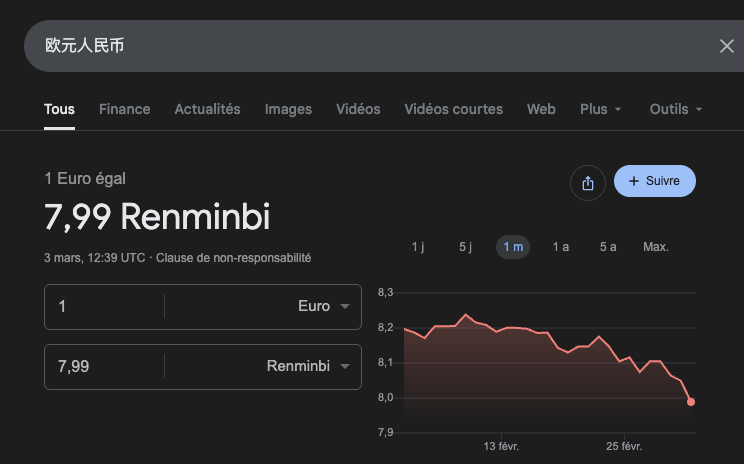Click the share icon button
The height and width of the screenshot is (464, 744).
[x=588, y=182]
